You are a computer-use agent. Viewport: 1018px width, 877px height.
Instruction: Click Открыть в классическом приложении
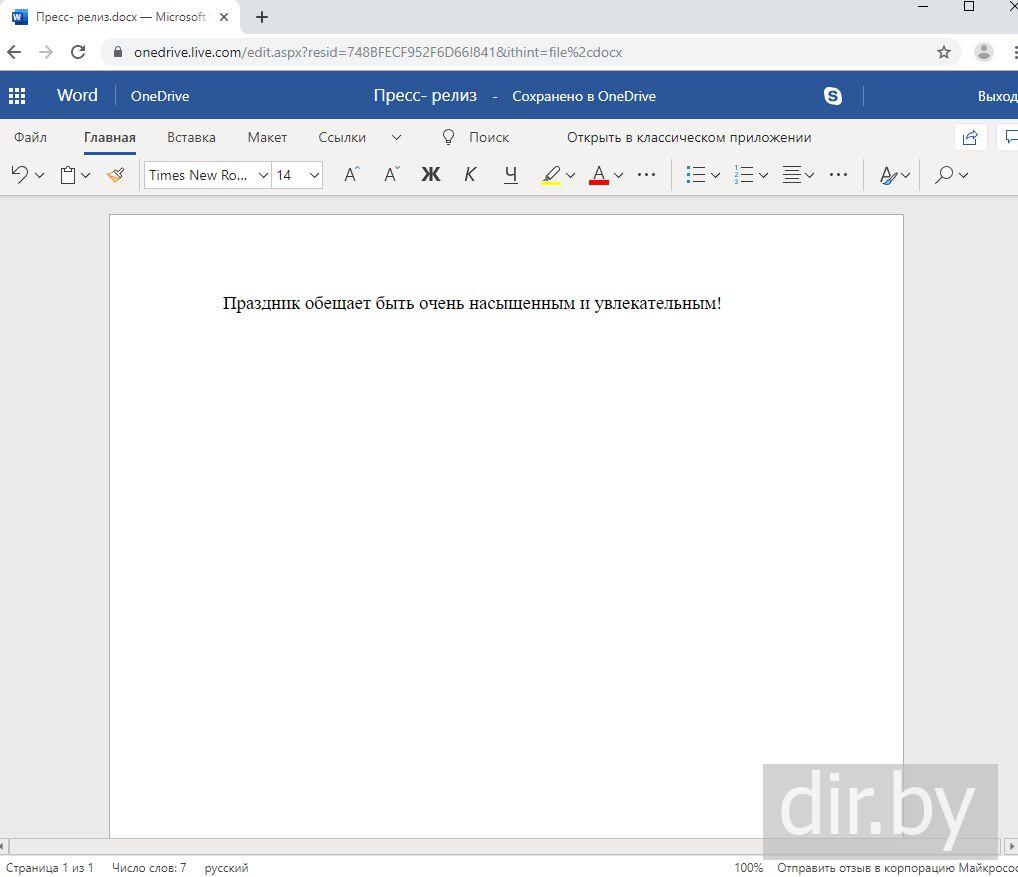688,137
